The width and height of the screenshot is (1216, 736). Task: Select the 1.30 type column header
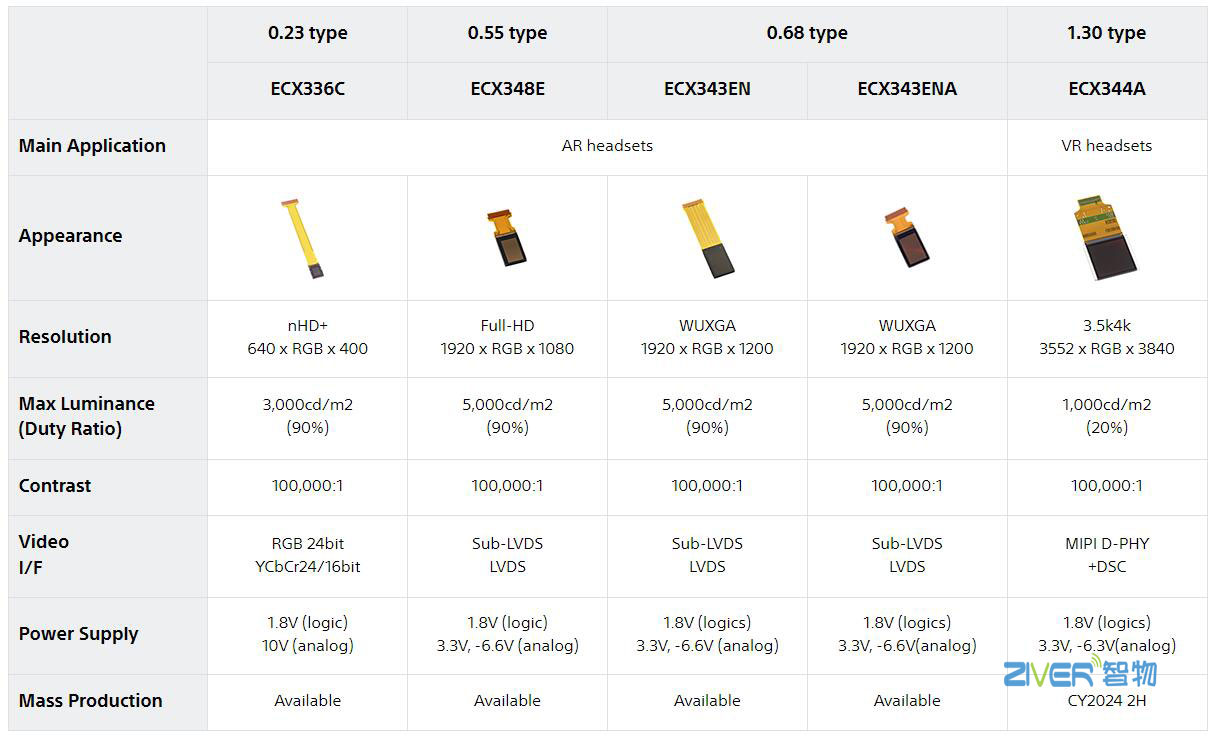(1106, 33)
